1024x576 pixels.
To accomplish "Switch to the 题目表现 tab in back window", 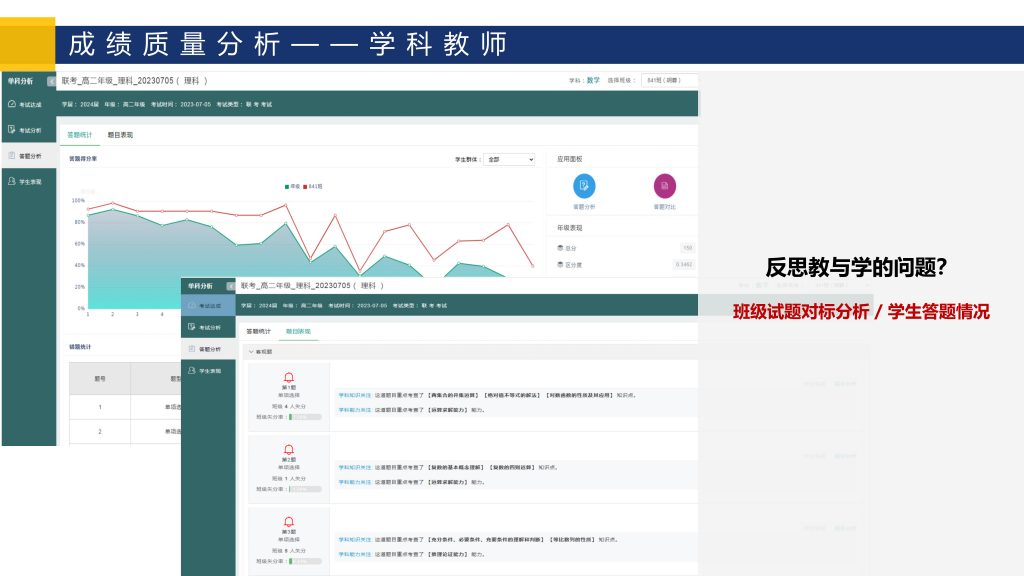I will [x=119, y=135].
